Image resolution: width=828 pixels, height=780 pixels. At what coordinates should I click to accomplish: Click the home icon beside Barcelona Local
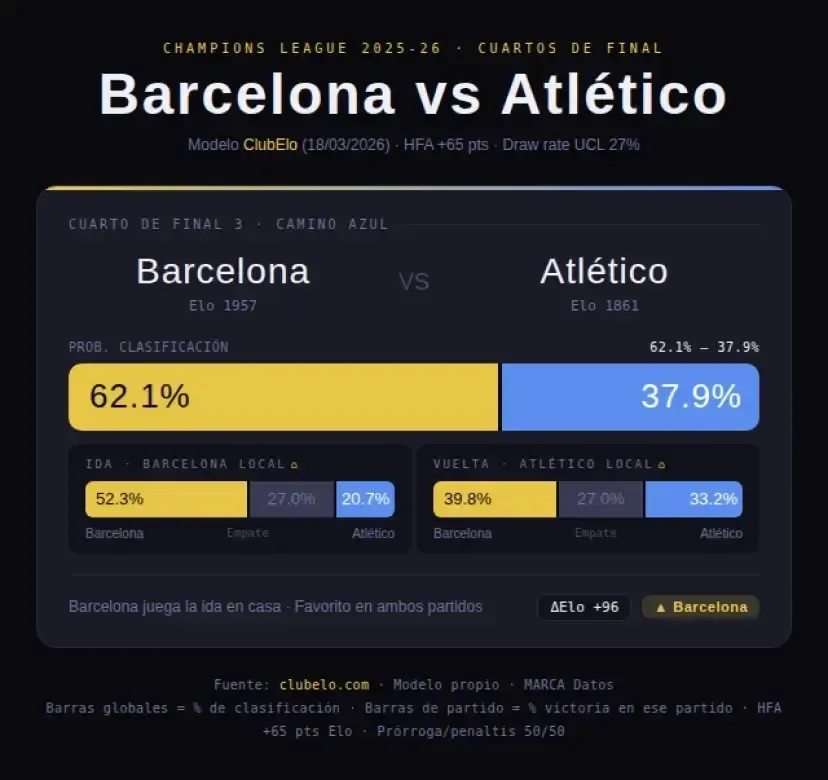294,465
